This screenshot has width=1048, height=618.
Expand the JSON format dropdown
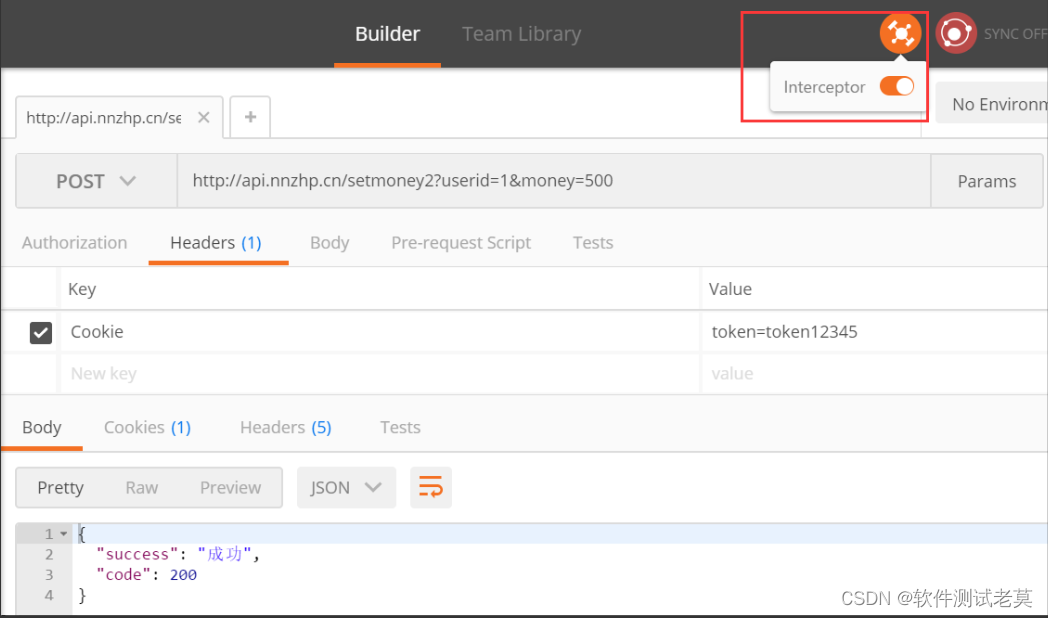point(346,487)
